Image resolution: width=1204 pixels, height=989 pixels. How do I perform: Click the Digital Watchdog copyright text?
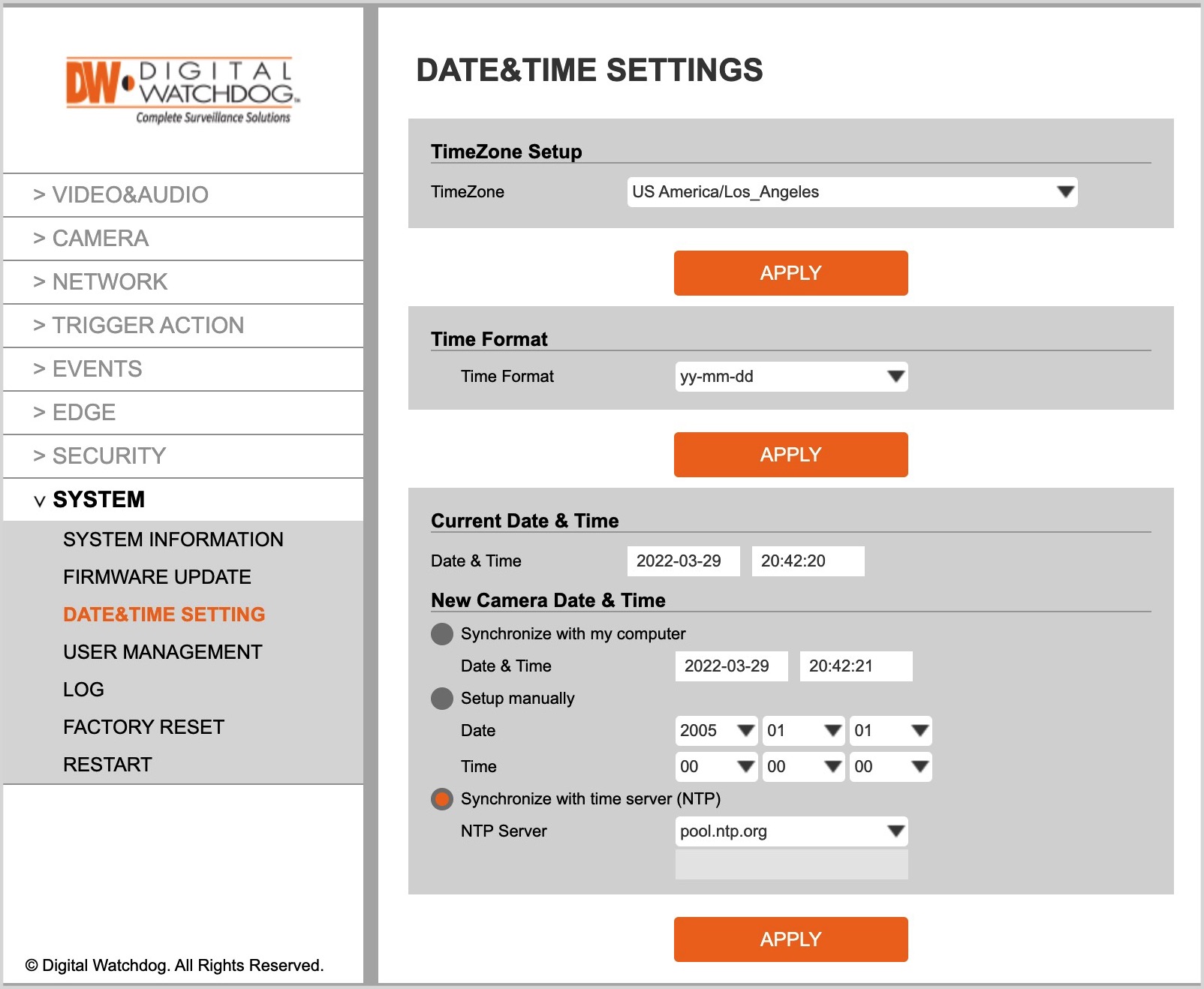pos(174,966)
